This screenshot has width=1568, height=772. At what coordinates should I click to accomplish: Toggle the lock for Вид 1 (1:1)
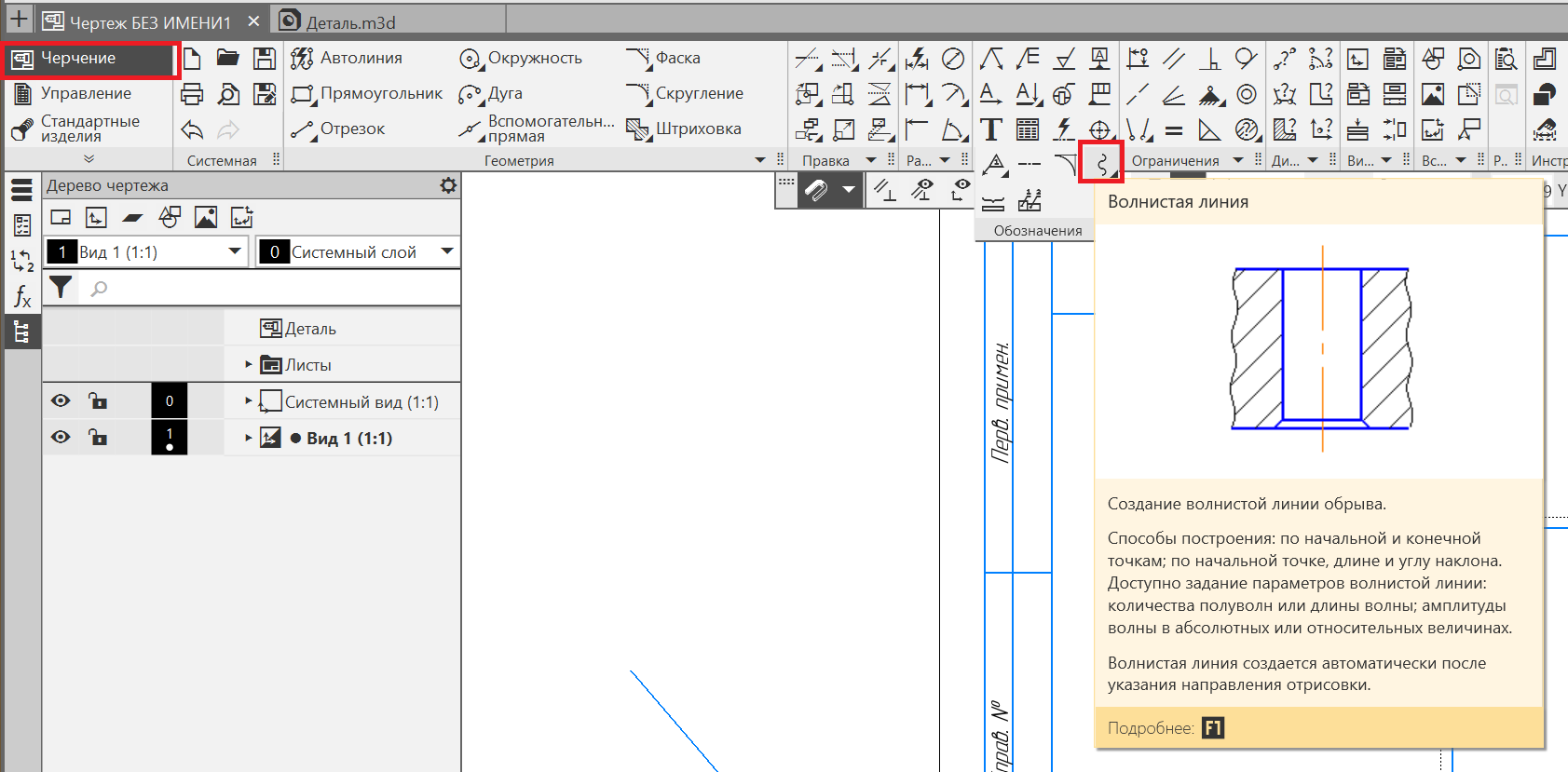[97, 437]
